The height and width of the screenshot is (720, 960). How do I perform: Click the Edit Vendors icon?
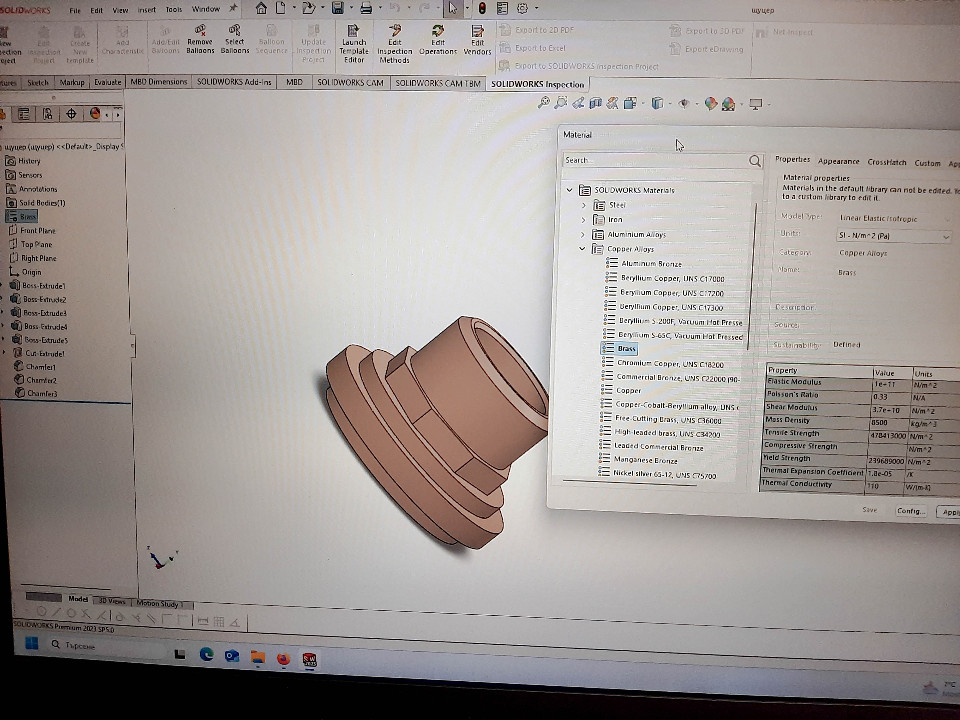[x=477, y=31]
